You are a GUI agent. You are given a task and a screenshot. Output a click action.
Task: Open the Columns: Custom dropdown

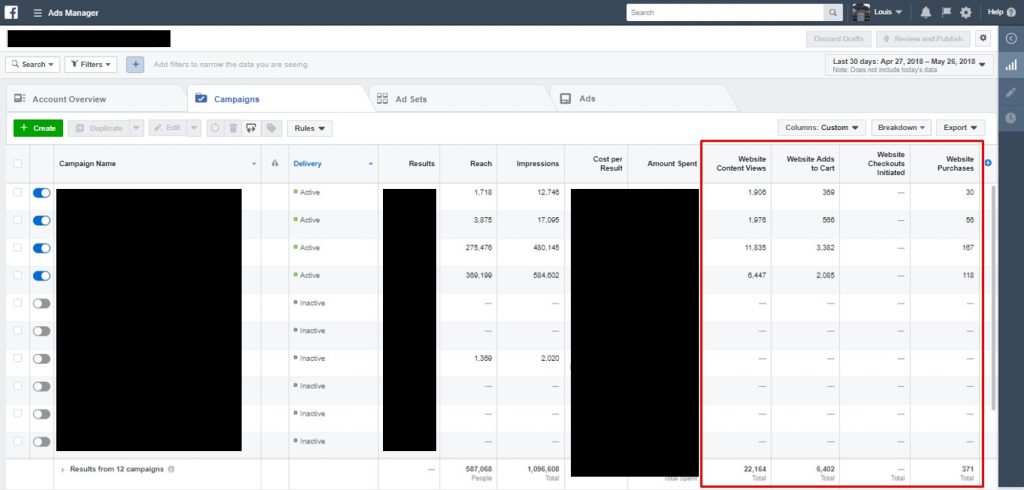click(822, 127)
